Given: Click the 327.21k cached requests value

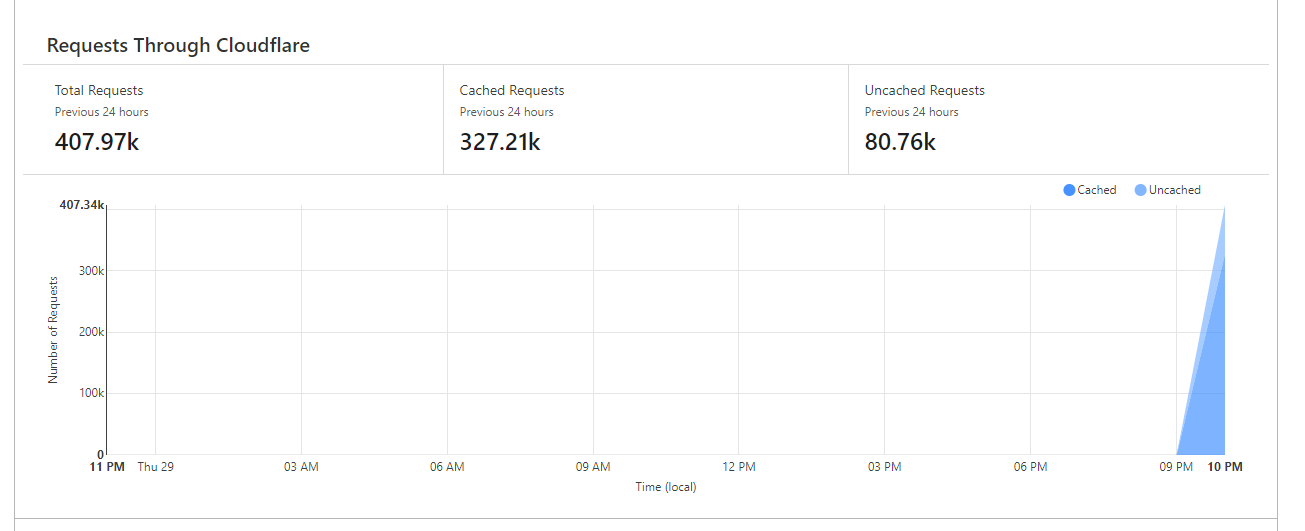Looking at the screenshot, I should (x=500, y=142).
